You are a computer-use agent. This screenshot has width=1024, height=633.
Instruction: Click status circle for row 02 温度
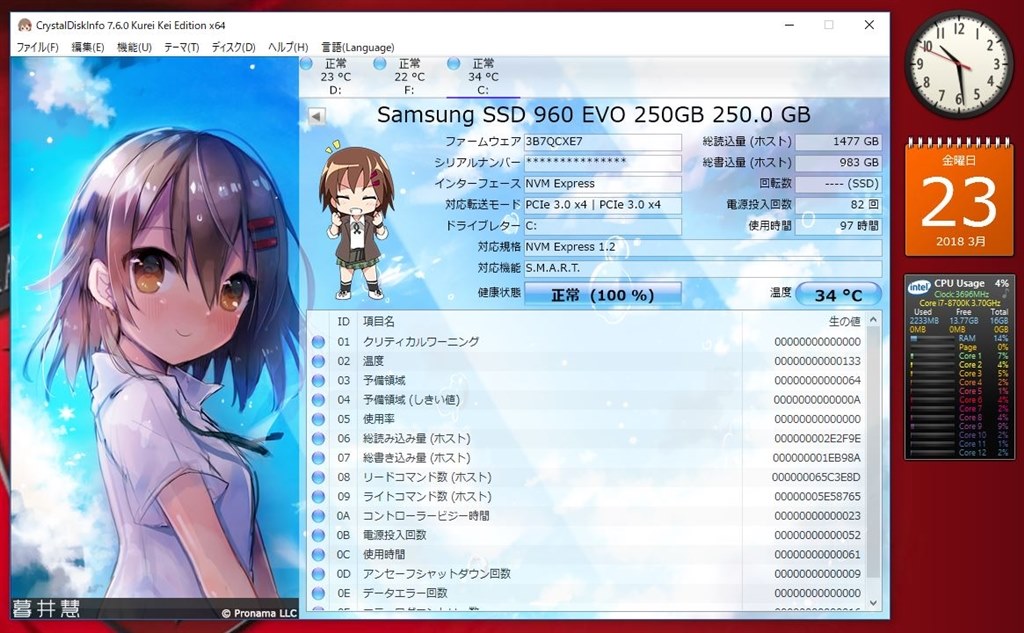[318, 361]
